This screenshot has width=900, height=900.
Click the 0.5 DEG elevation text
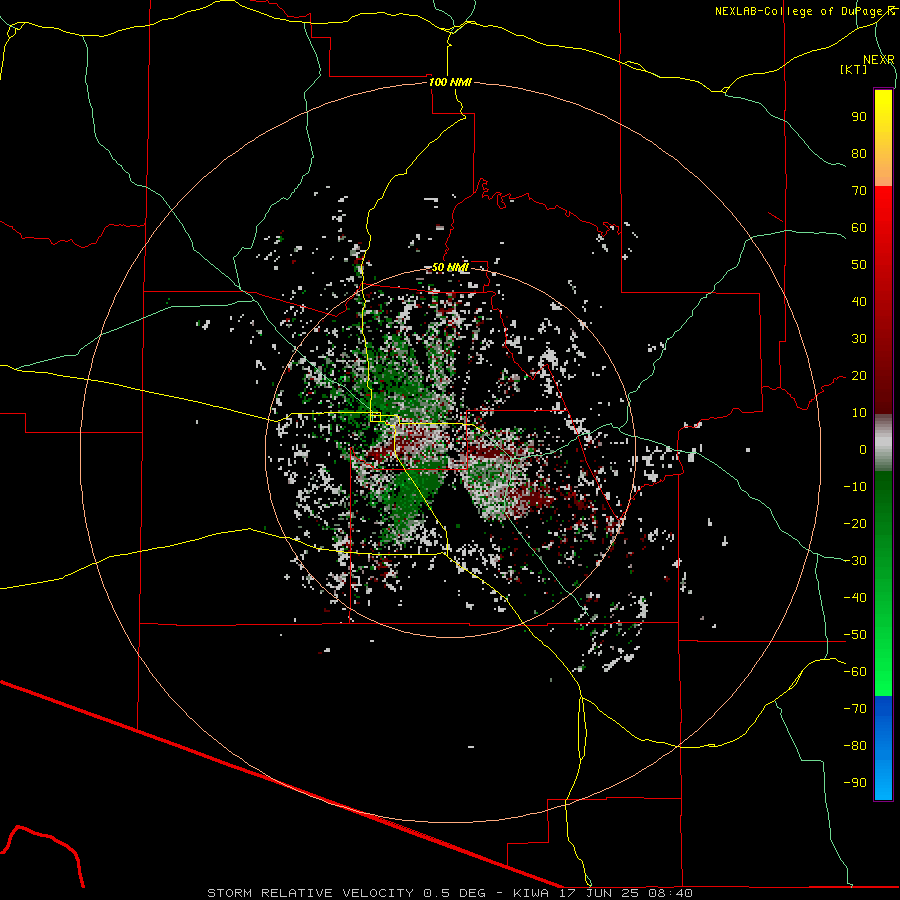click(454, 893)
